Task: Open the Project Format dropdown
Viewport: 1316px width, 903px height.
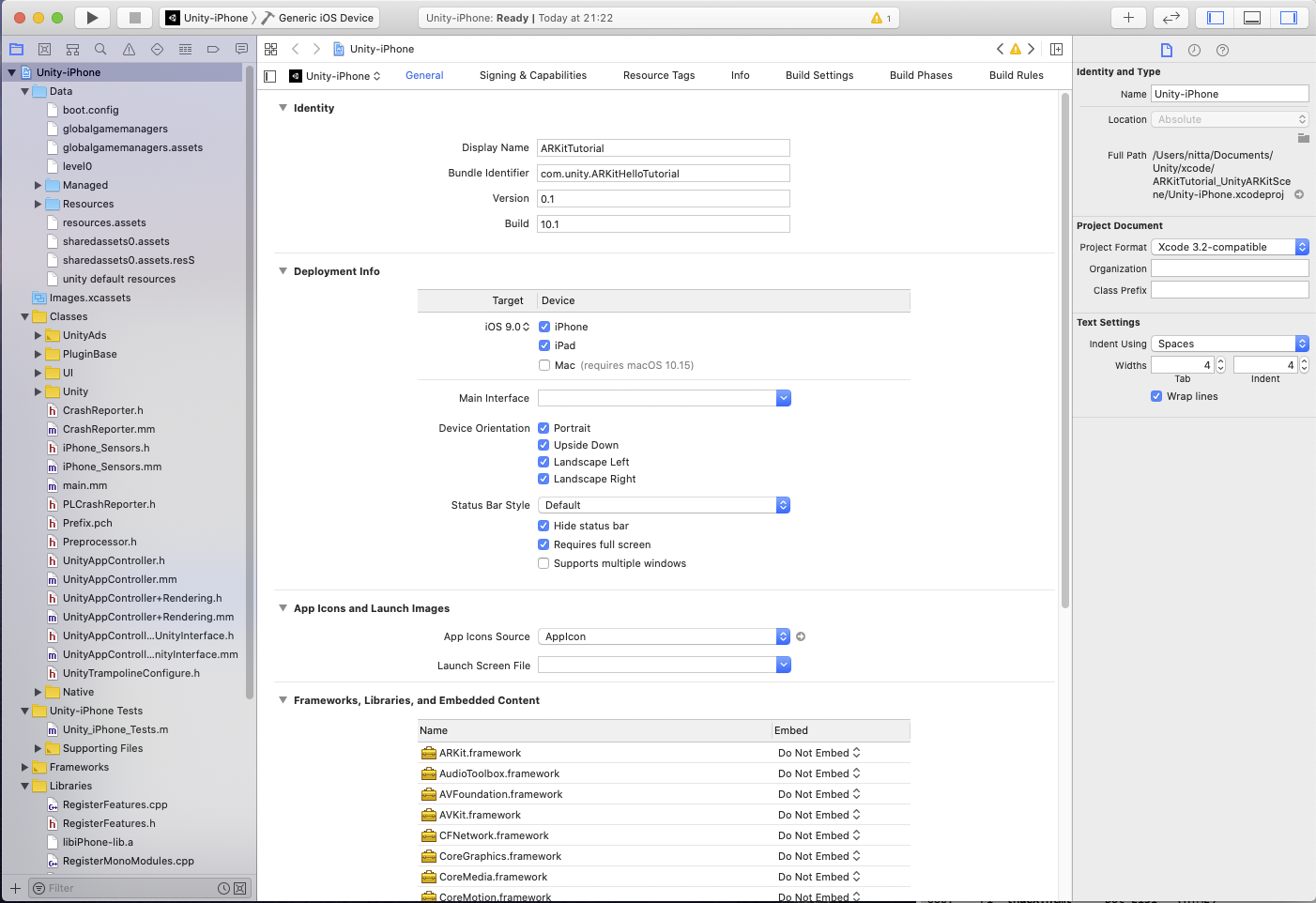Action: 1230,247
